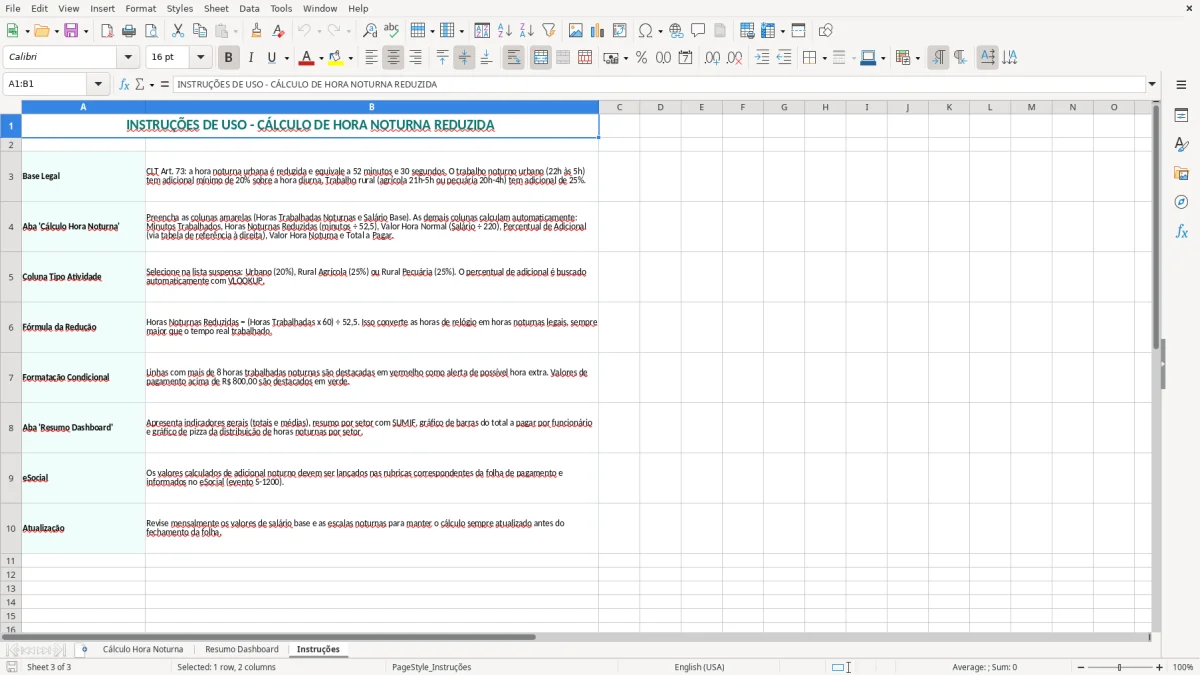Toggle Italic formatting
Screen dimensions: 1200x675
point(251,58)
